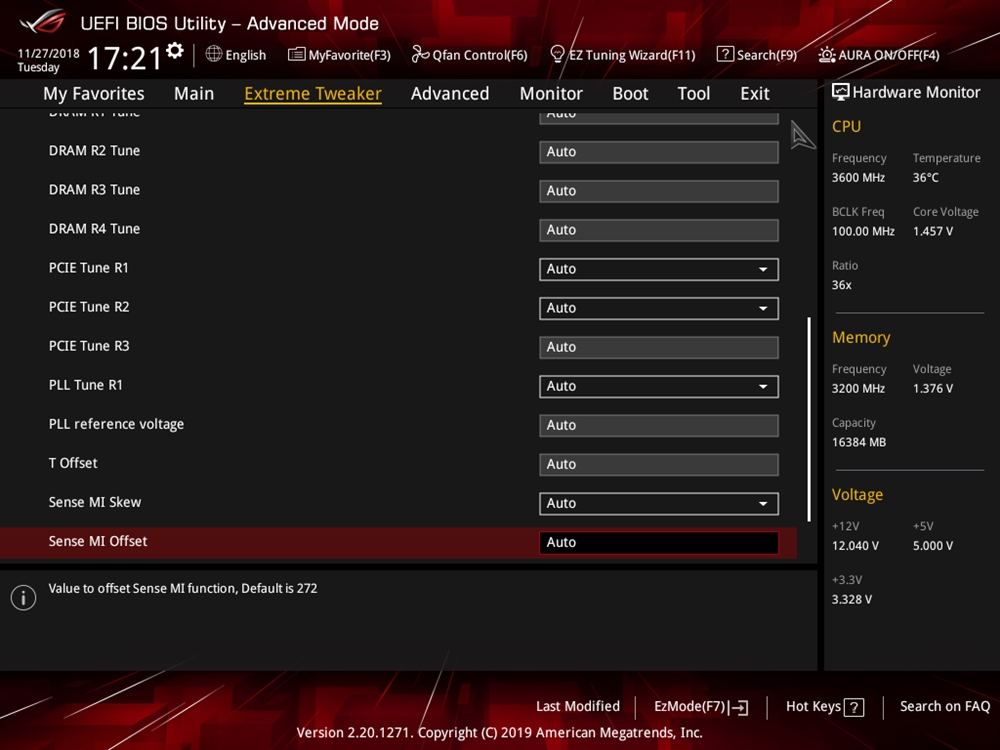
Task: Select the T Offset label
Action: 73,463
